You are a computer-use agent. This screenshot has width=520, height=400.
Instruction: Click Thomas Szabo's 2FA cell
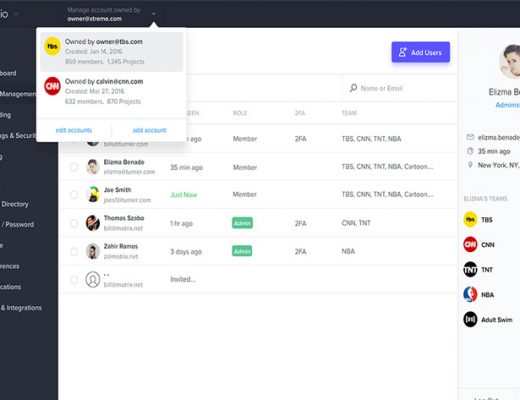(300, 223)
